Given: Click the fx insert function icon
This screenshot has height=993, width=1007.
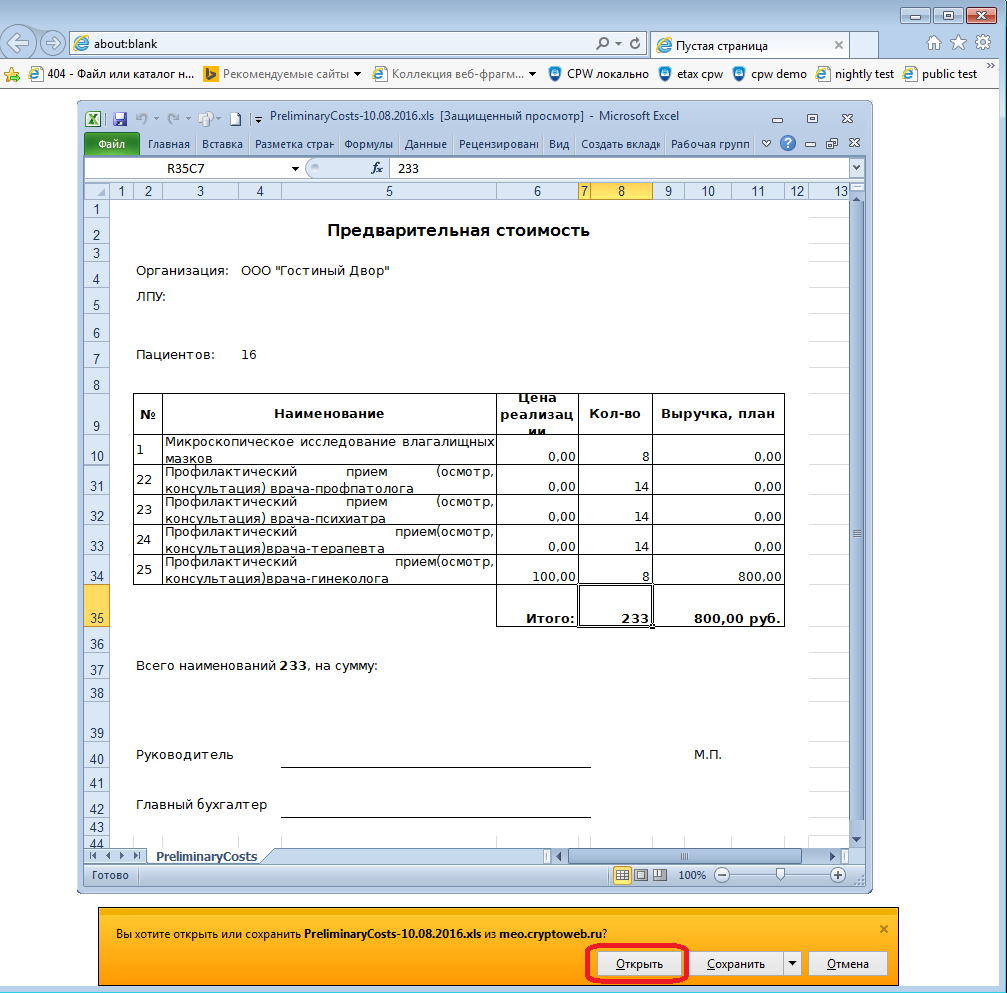Looking at the screenshot, I should pyautogui.click(x=377, y=169).
